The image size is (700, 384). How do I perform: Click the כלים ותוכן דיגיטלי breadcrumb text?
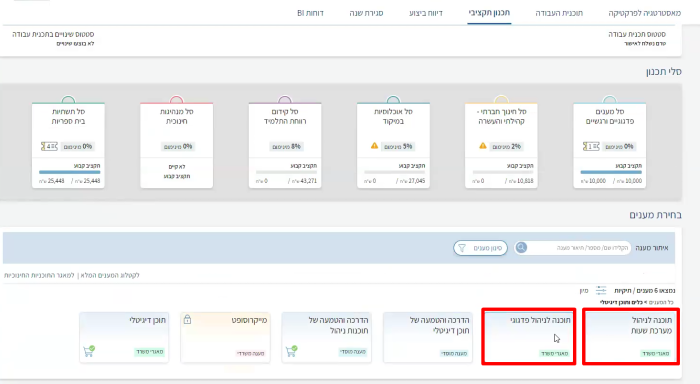point(622,303)
